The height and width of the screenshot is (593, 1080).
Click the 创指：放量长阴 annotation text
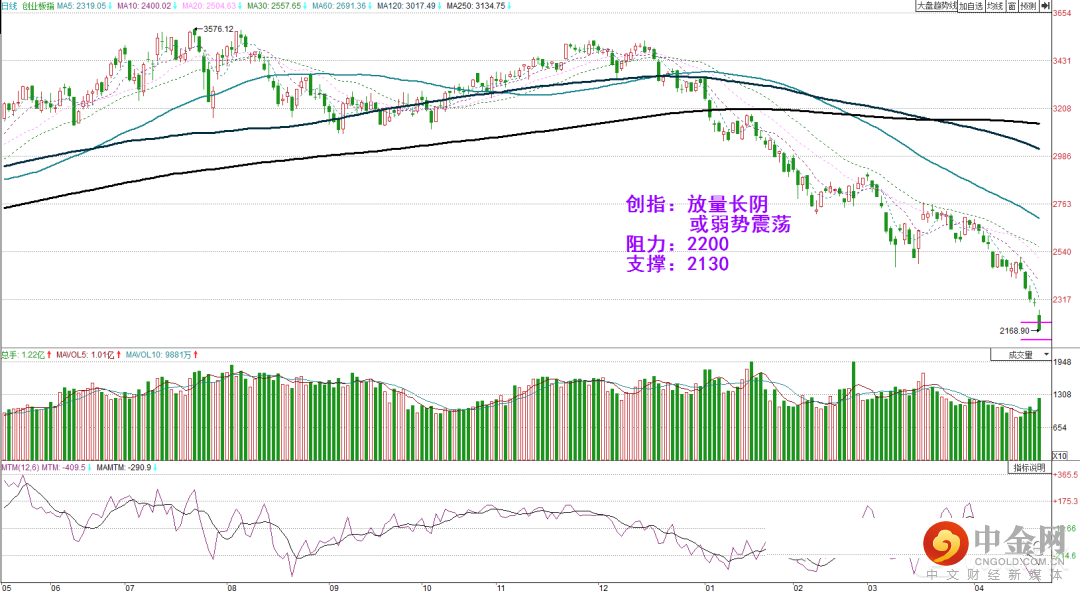coord(696,204)
